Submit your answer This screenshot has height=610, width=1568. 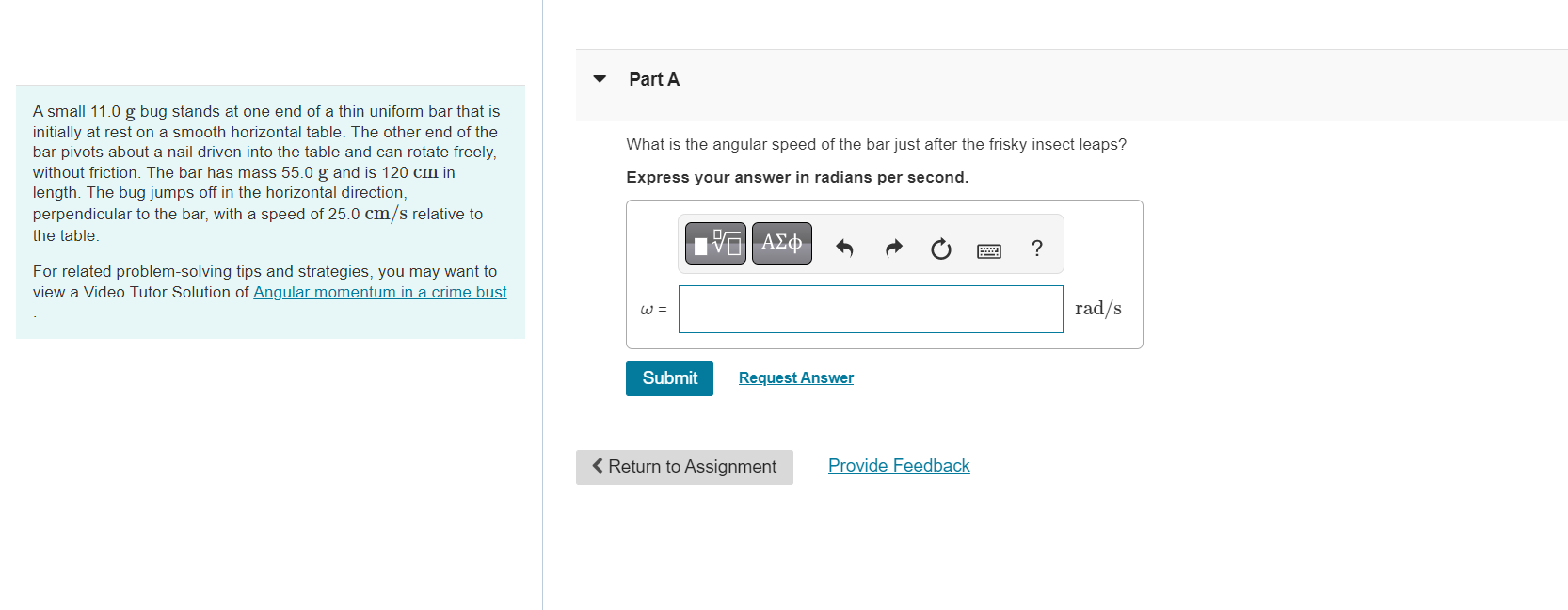(669, 377)
